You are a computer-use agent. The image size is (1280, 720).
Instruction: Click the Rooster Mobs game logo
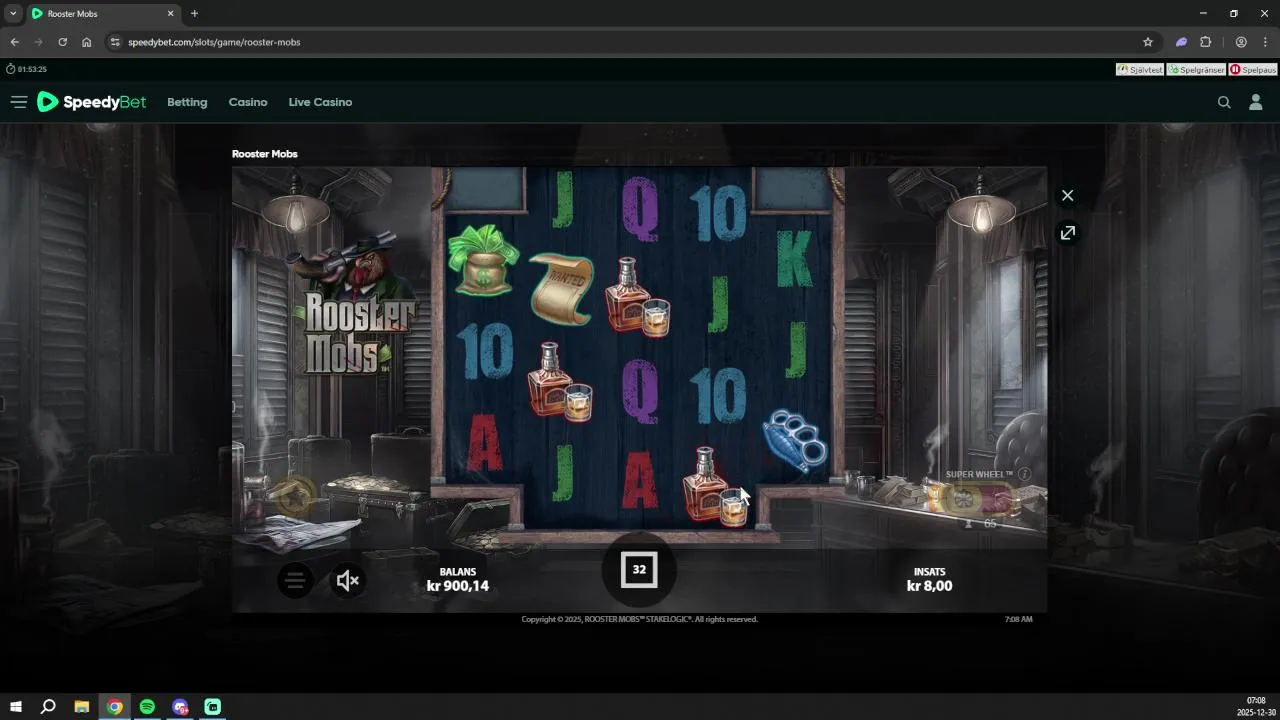coord(352,305)
